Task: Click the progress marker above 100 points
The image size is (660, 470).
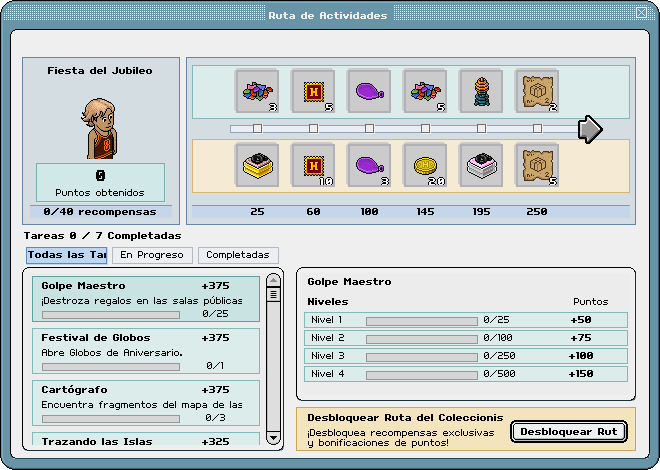Action: tap(369, 128)
